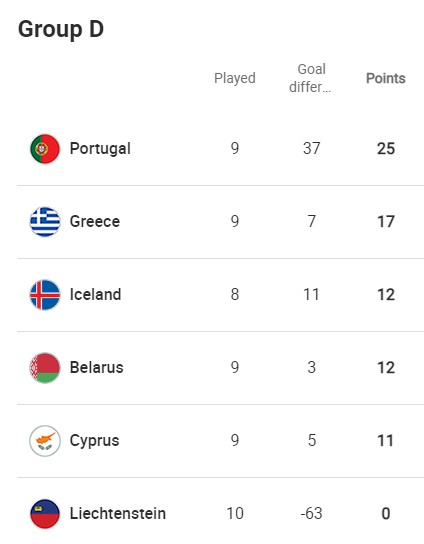The width and height of the screenshot is (424, 544).
Task: Click the Group D heading
Action: 61,29
